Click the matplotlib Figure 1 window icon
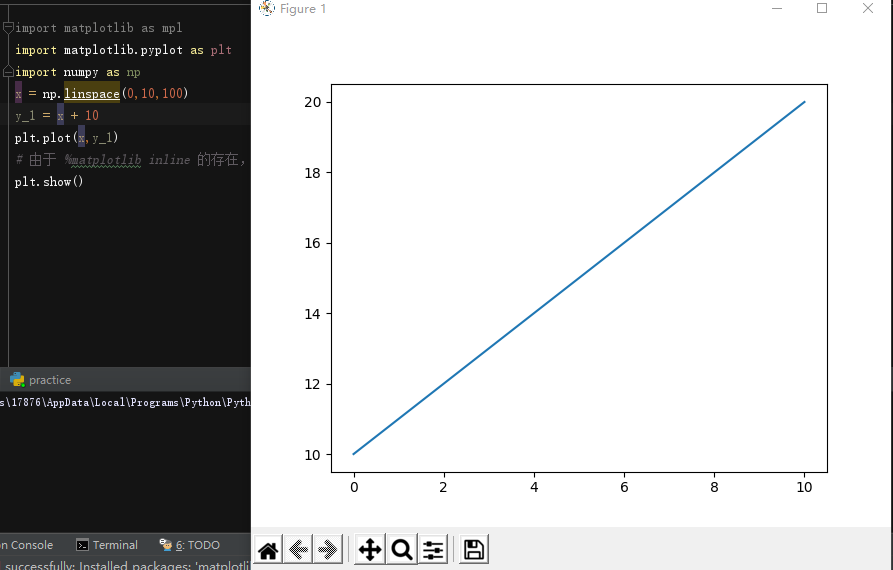This screenshot has height=570, width=893. 267,9
